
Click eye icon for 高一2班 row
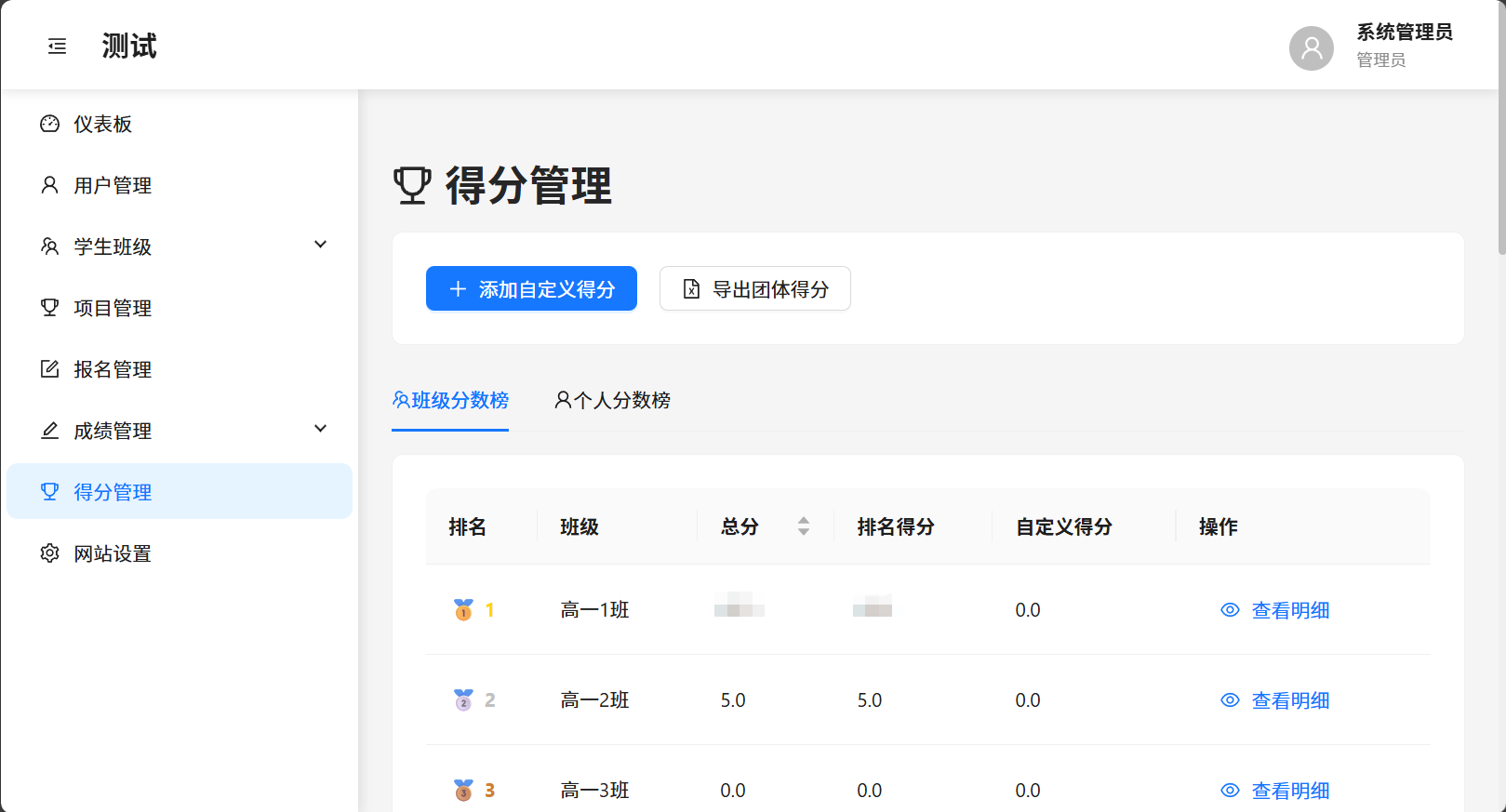point(1230,700)
